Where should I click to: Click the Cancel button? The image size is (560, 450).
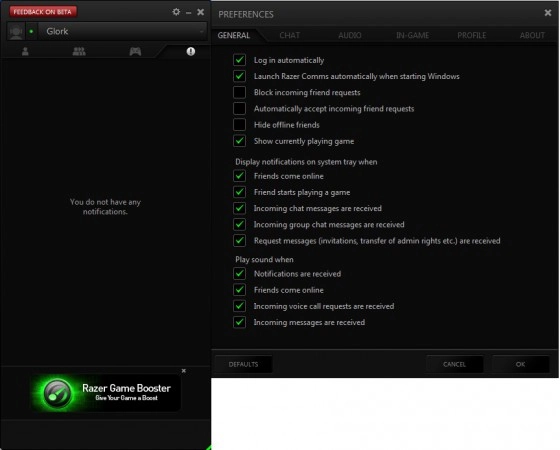tap(454, 364)
